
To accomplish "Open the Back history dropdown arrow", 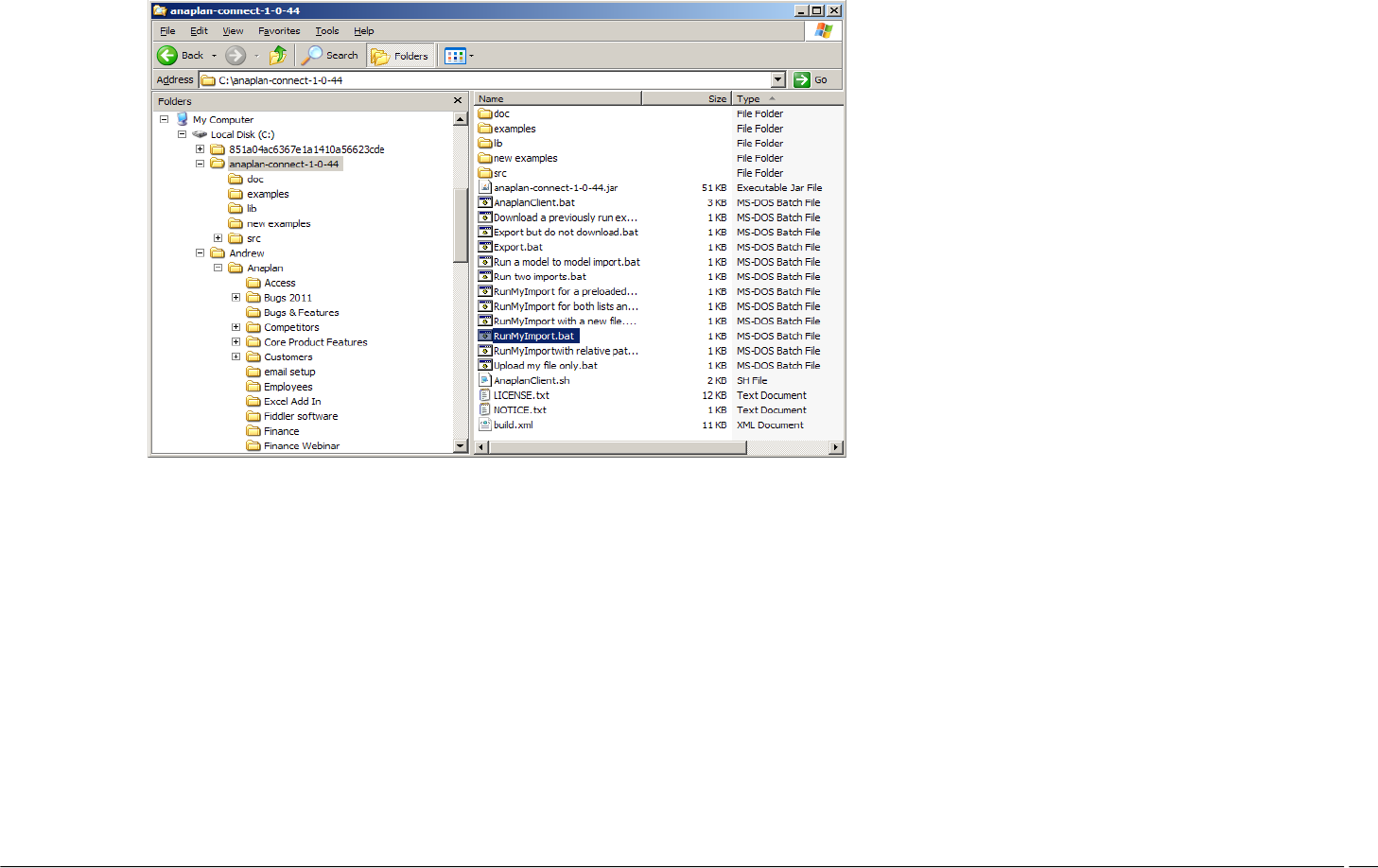I will 214,56.
